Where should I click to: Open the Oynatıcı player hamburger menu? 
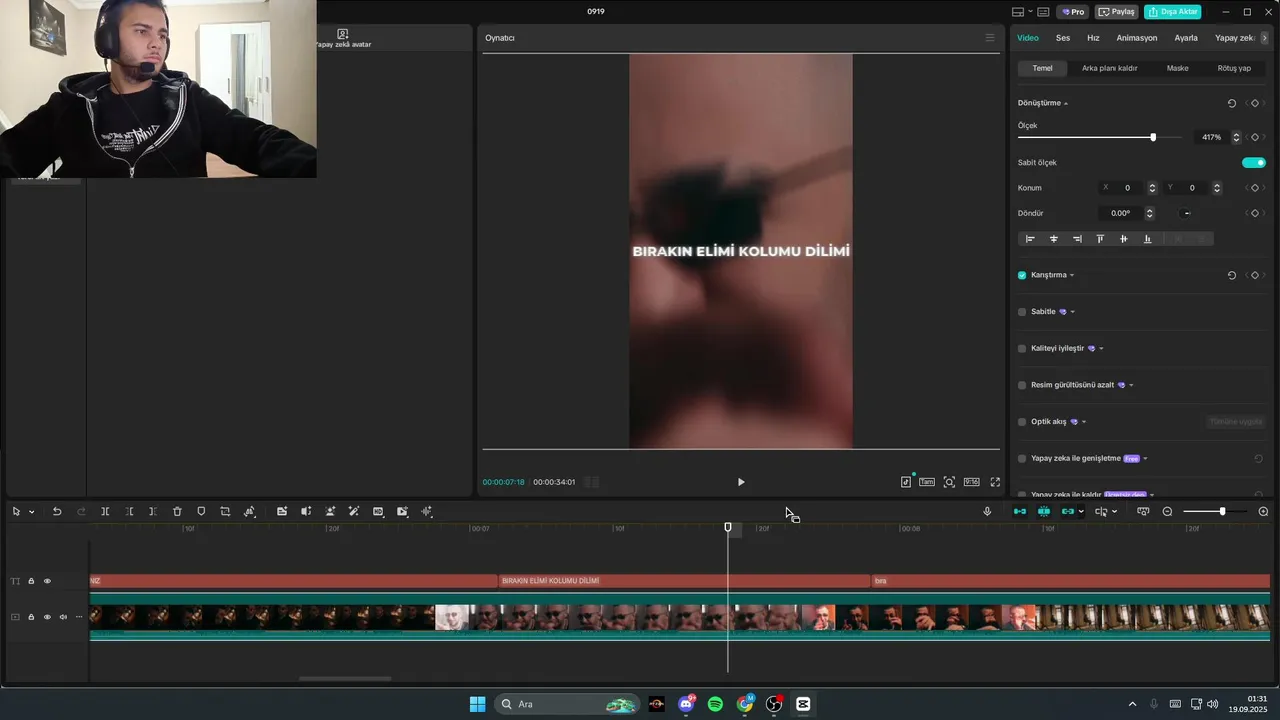pos(990,38)
